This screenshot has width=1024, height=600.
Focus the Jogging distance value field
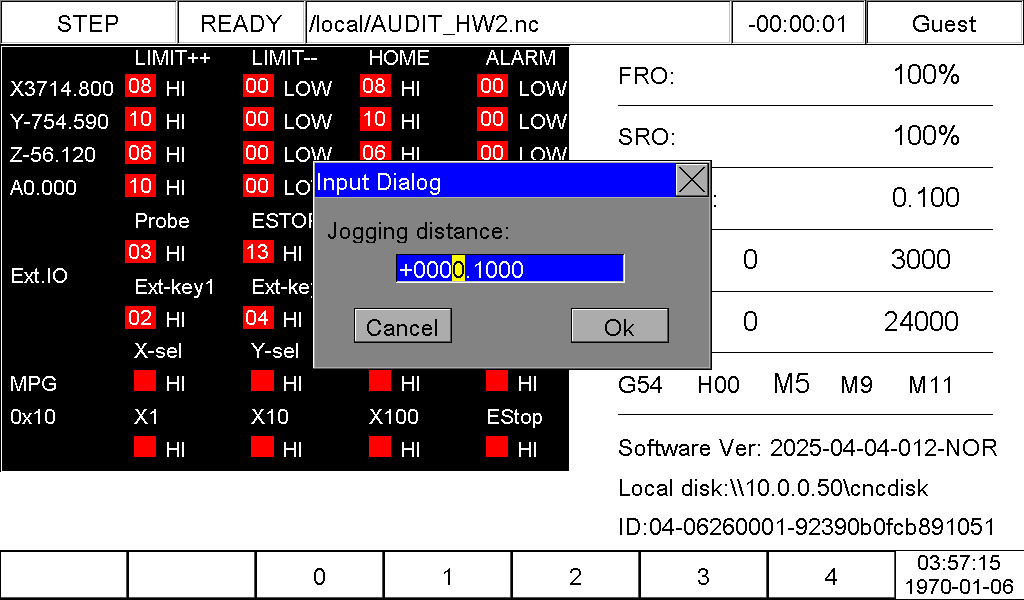(x=510, y=268)
